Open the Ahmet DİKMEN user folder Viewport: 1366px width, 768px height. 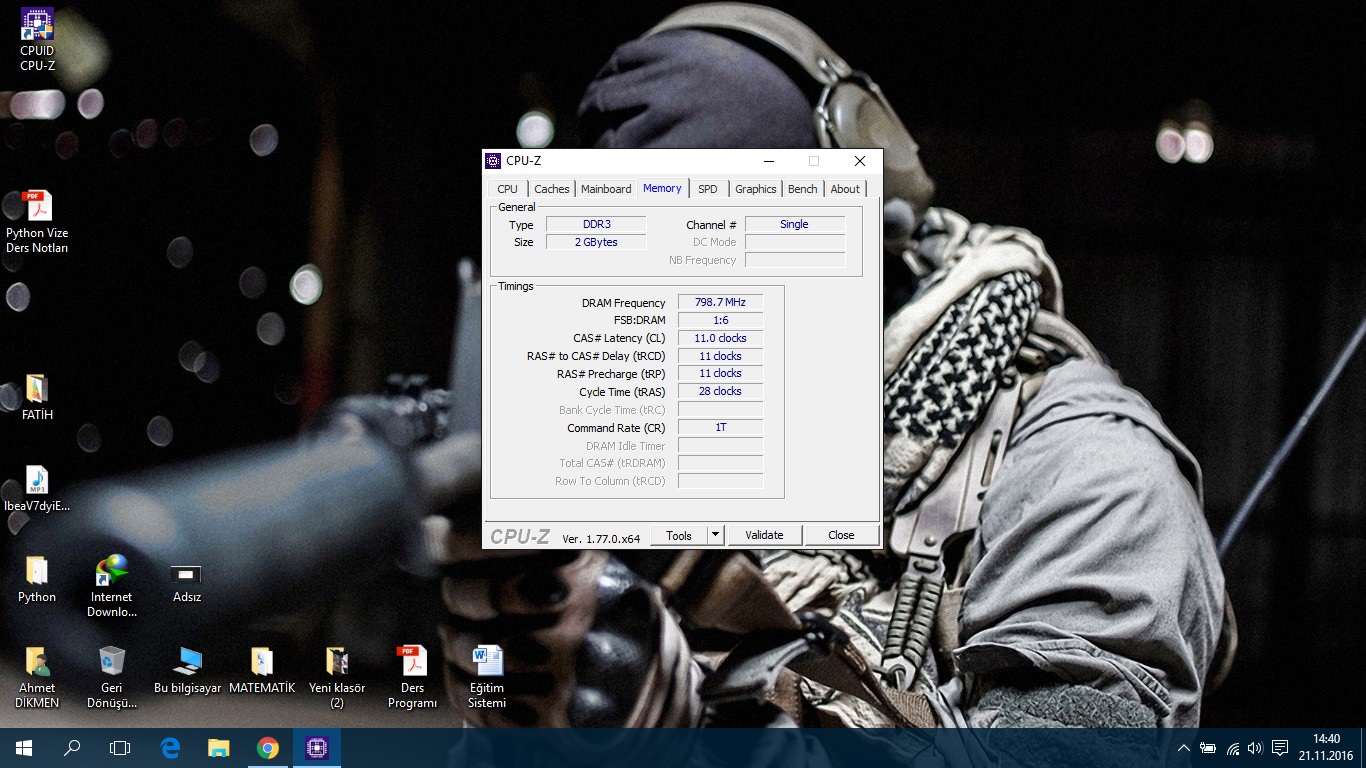[37, 677]
